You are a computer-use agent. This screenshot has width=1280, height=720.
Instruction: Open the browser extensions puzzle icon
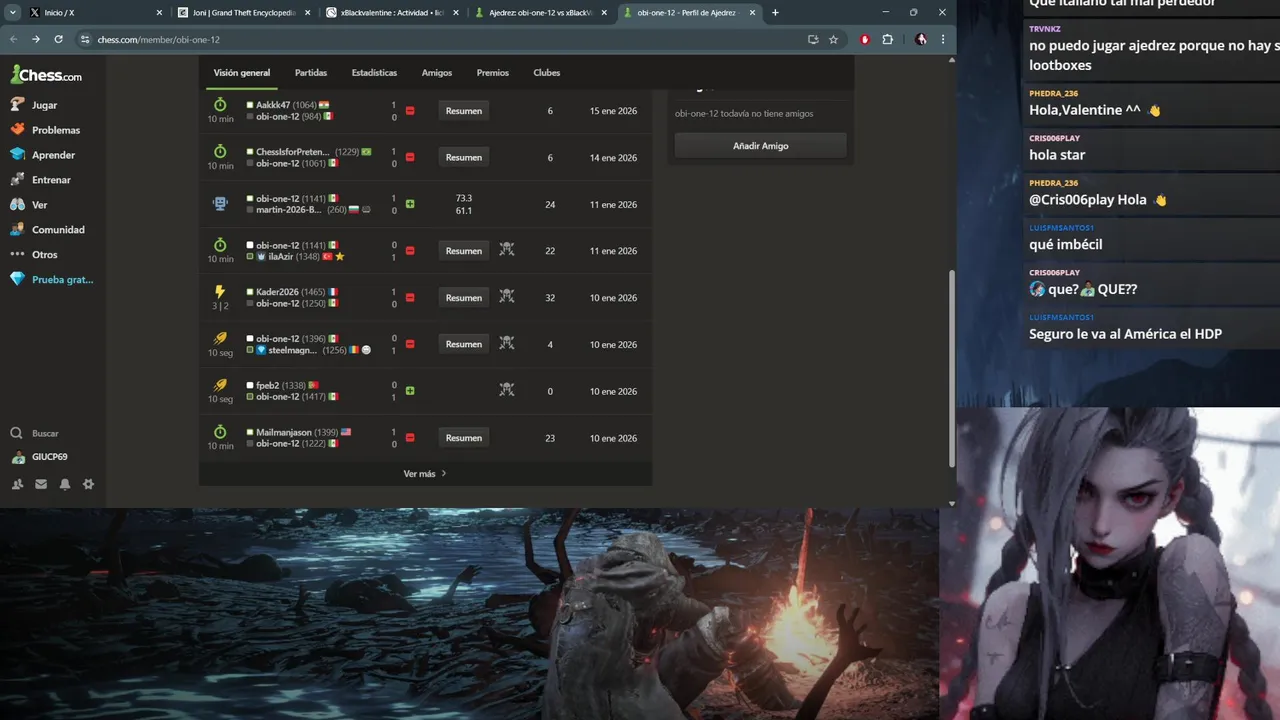click(x=887, y=39)
